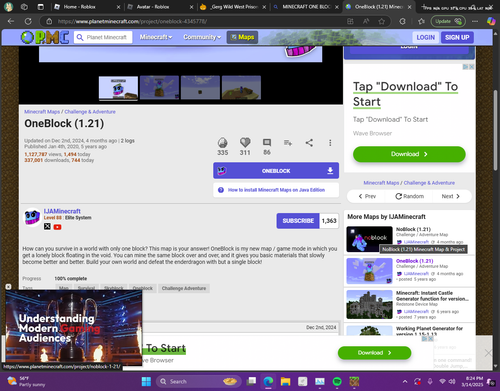Open IJAMinecraft's X profile icon
The height and width of the screenshot is (391, 500).
click(x=47, y=227)
